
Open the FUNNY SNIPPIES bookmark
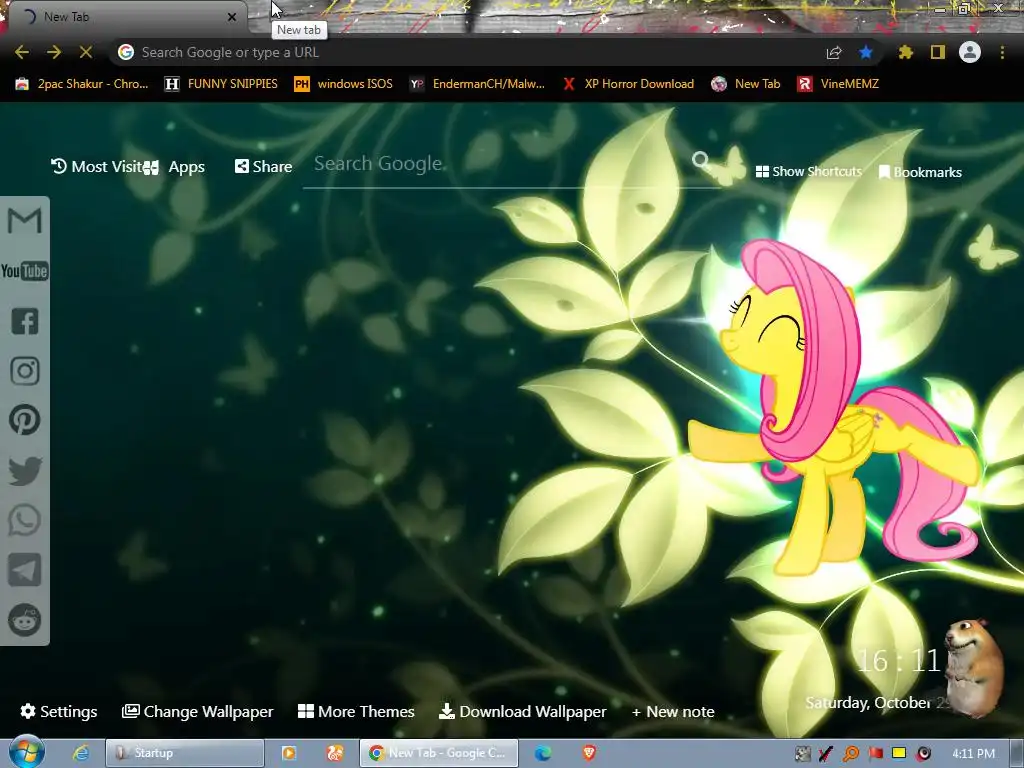pos(221,84)
